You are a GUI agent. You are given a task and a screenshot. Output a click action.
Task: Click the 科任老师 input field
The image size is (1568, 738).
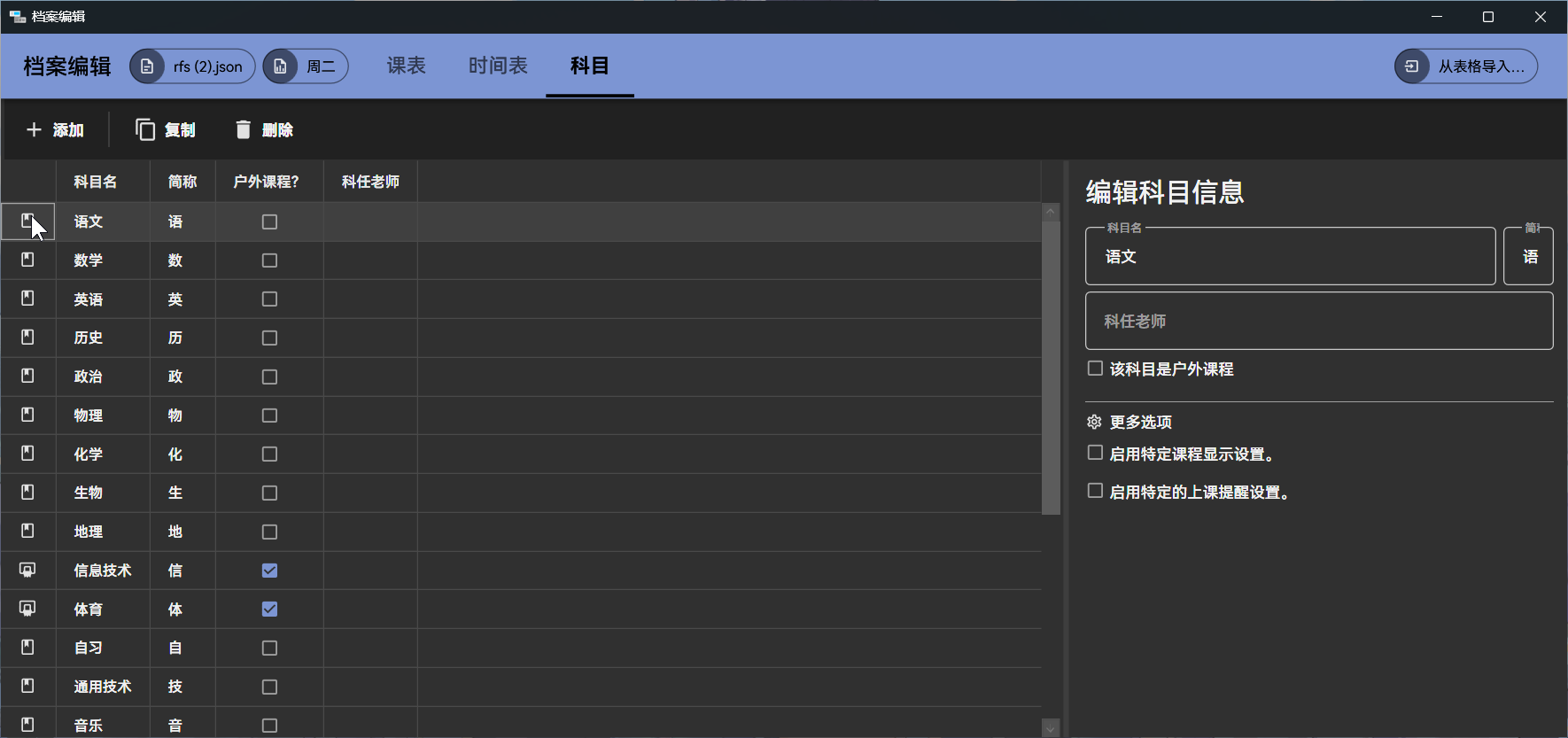pos(1318,321)
